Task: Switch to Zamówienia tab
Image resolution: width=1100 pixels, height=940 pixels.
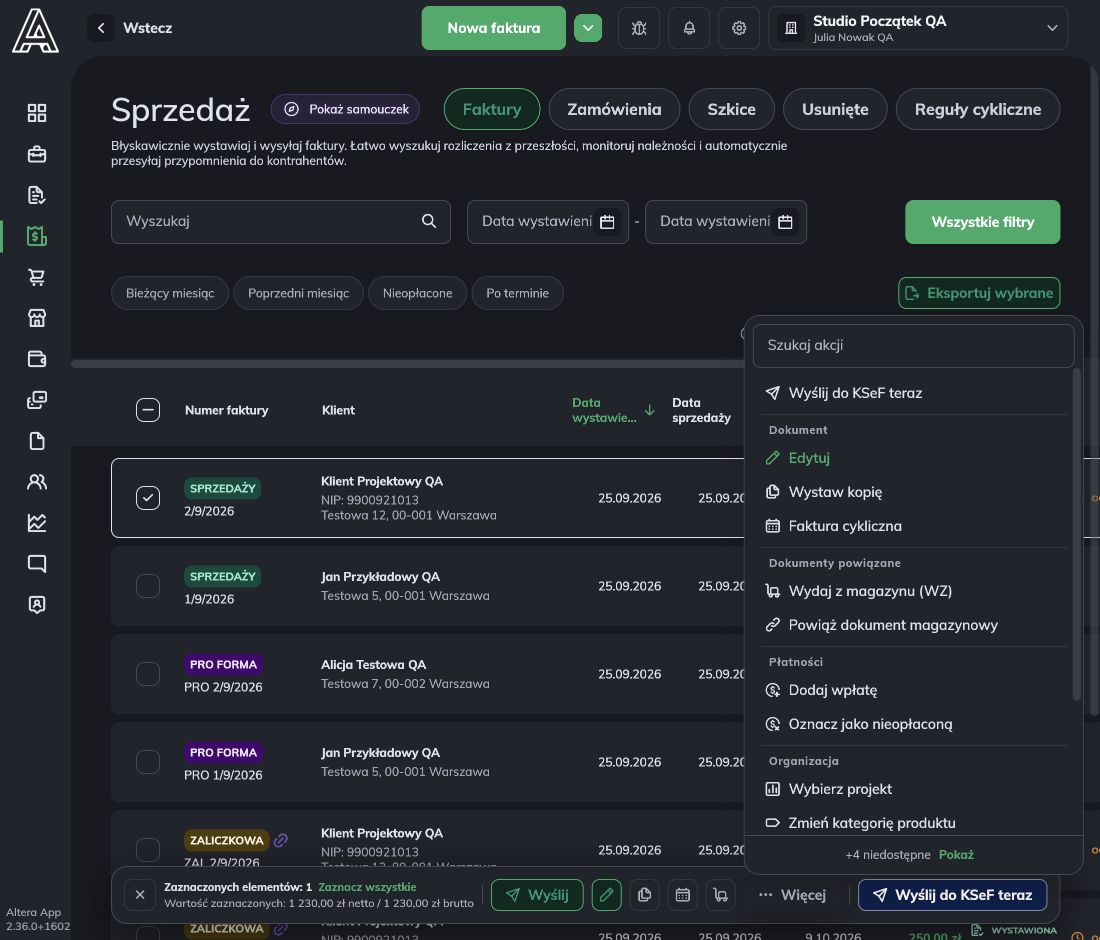Action: (614, 109)
